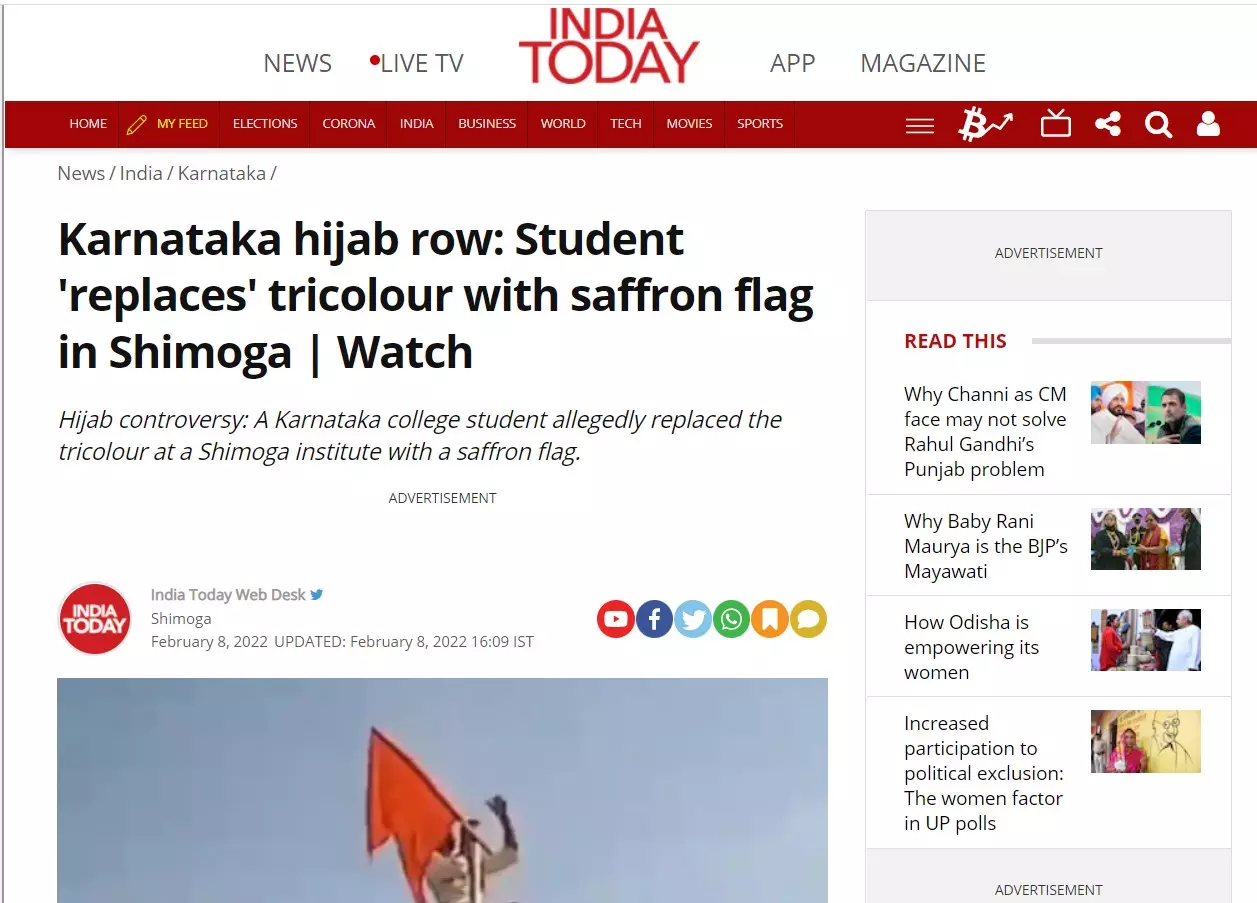Open comments with yellow chat icon
1257x903 pixels.
click(808, 619)
